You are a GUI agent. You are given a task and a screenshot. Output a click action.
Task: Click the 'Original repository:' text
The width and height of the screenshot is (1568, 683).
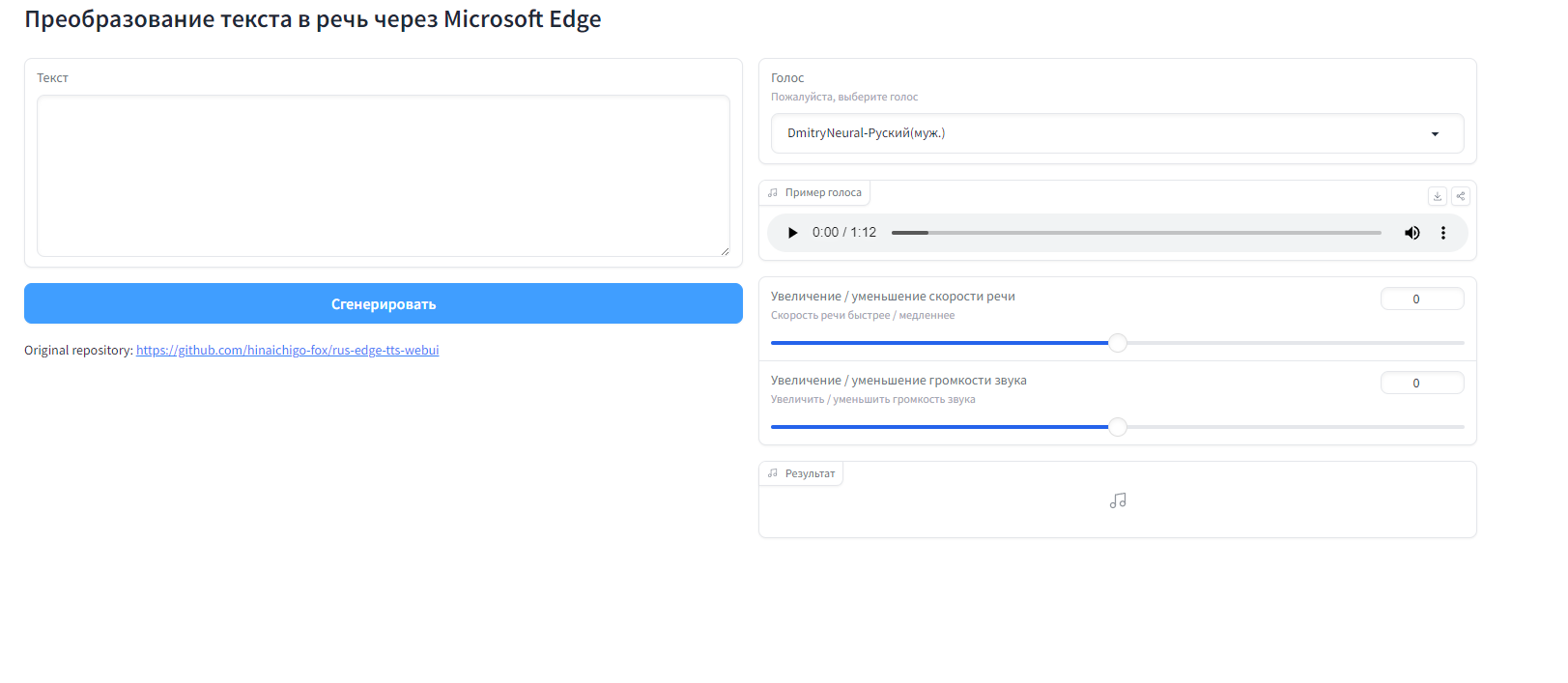click(x=78, y=351)
